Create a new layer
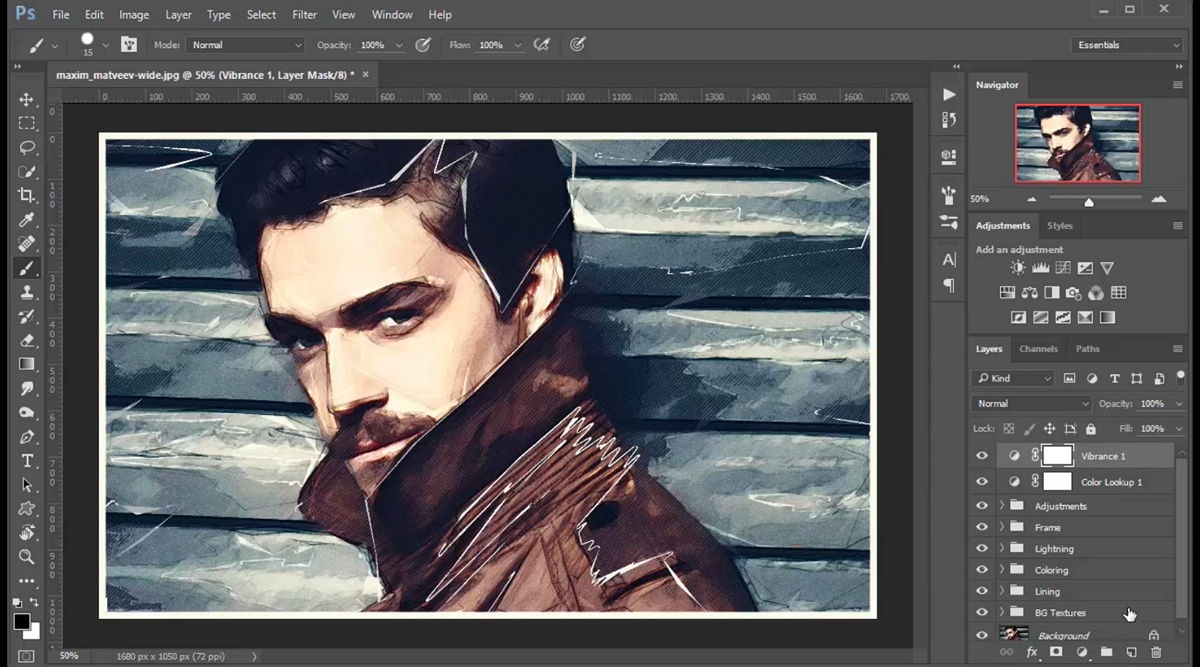1200x667 pixels. click(1131, 652)
